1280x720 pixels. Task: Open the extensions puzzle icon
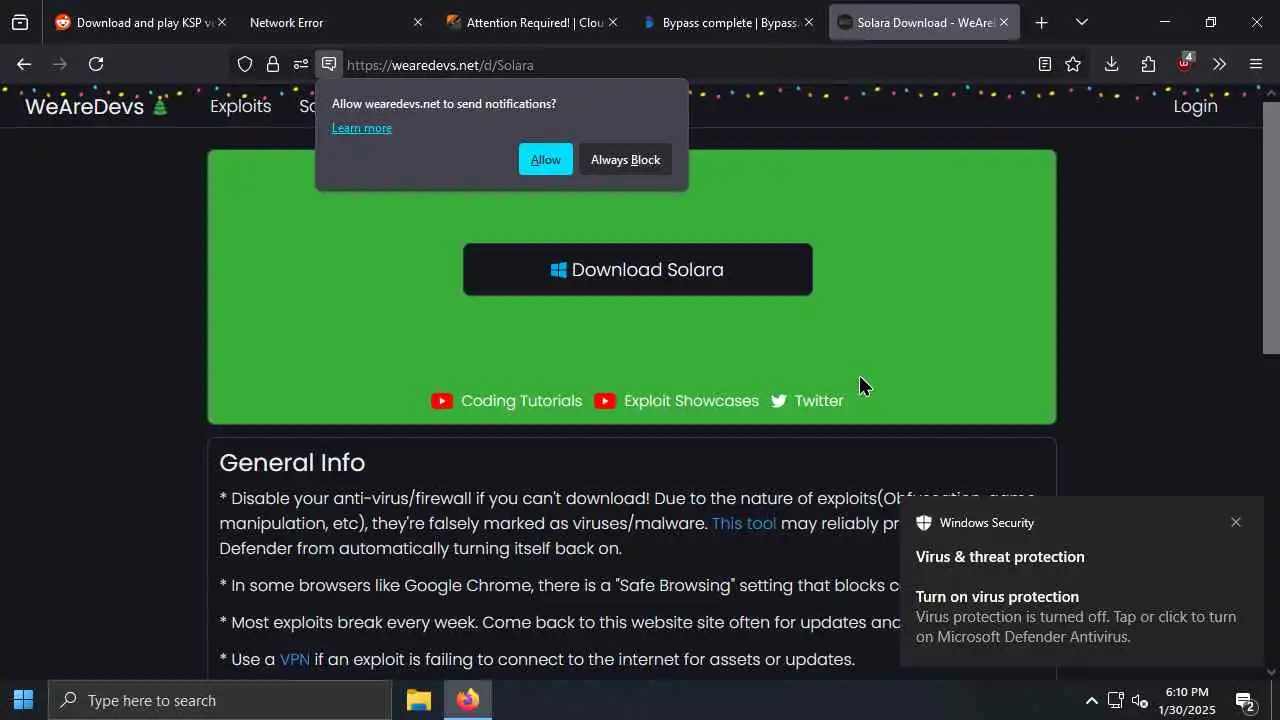click(x=1148, y=64)
